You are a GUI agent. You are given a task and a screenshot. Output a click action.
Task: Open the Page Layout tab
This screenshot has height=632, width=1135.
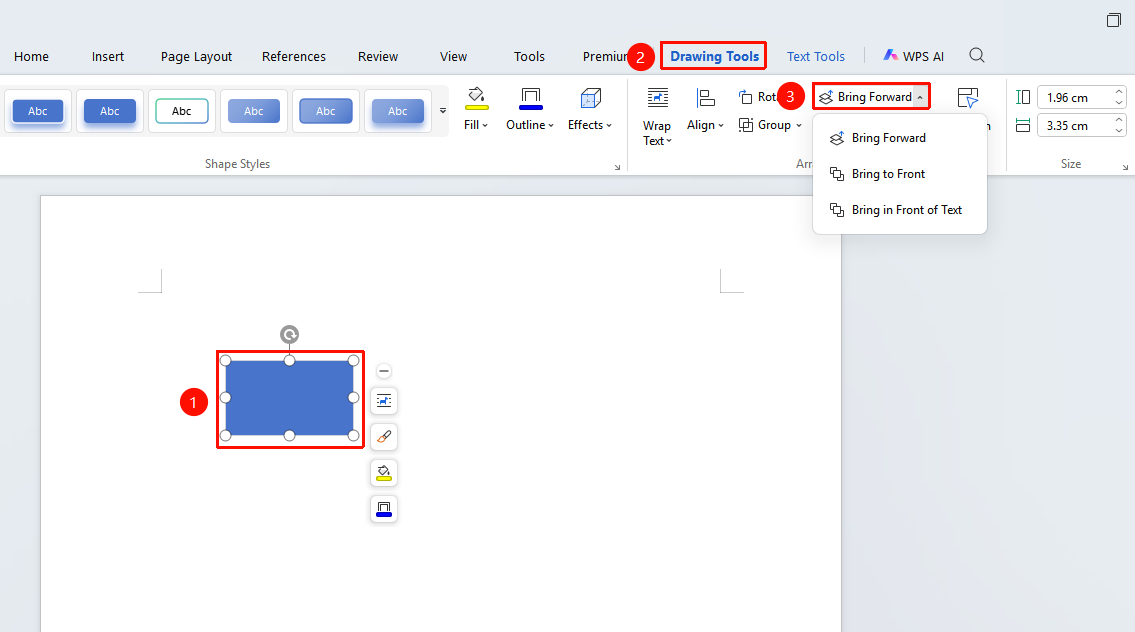pyautogui.click(x=196, y=56)
